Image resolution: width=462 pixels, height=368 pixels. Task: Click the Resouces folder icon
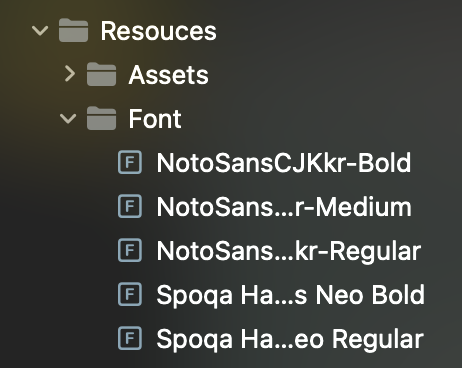(73, 30)
